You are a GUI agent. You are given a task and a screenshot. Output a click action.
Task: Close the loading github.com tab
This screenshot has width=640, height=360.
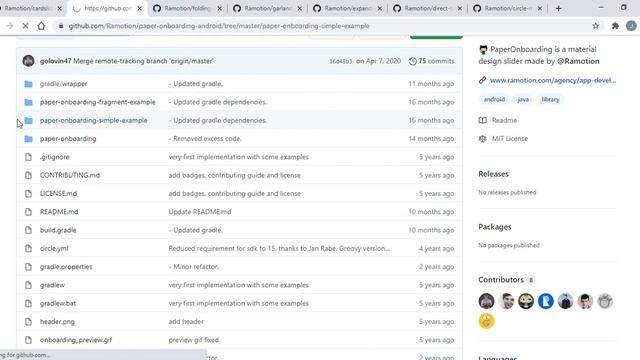coord(140,8)
